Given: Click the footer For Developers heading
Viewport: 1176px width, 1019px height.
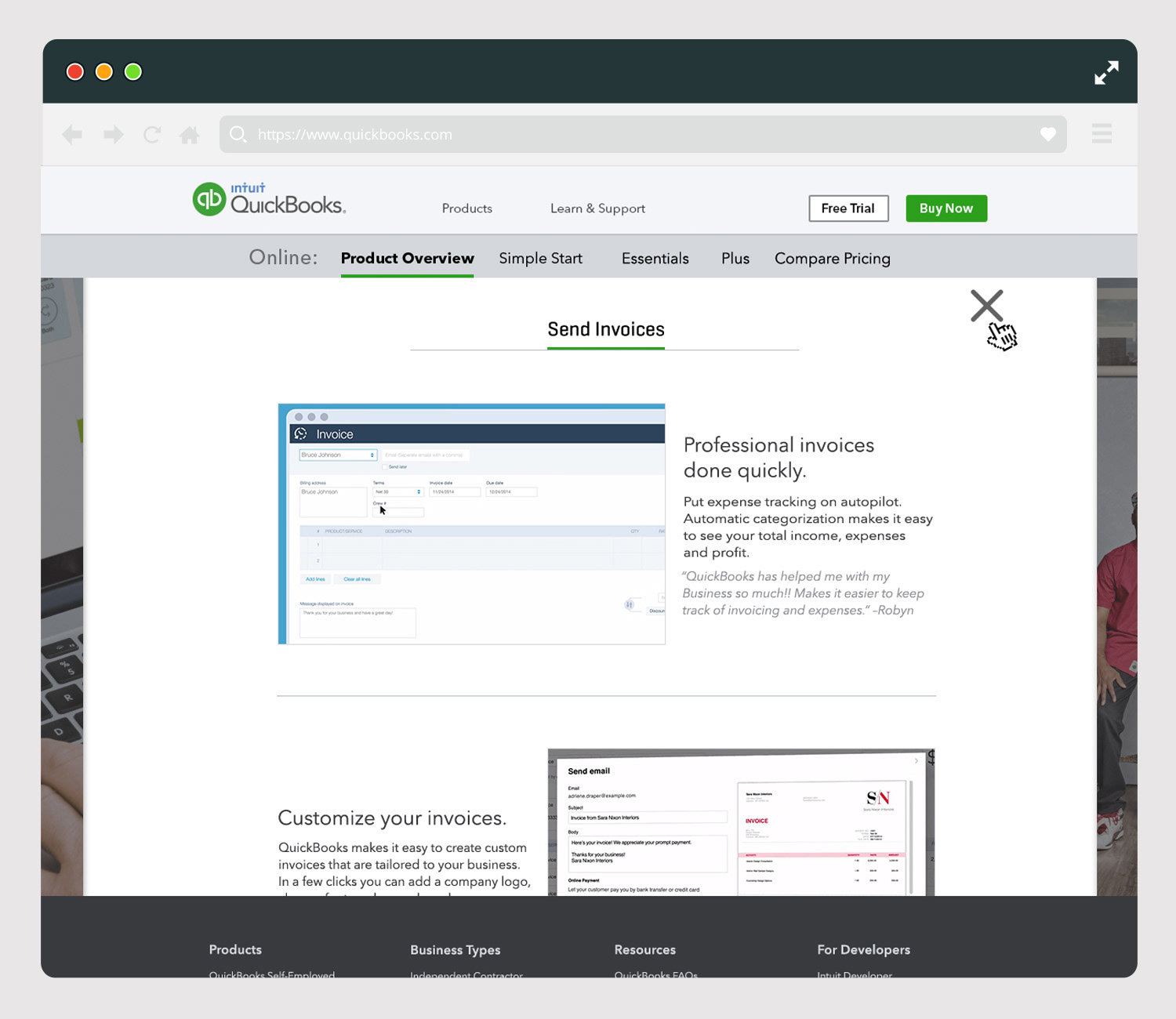Looking at the screenshot, I should click(864, 949).
